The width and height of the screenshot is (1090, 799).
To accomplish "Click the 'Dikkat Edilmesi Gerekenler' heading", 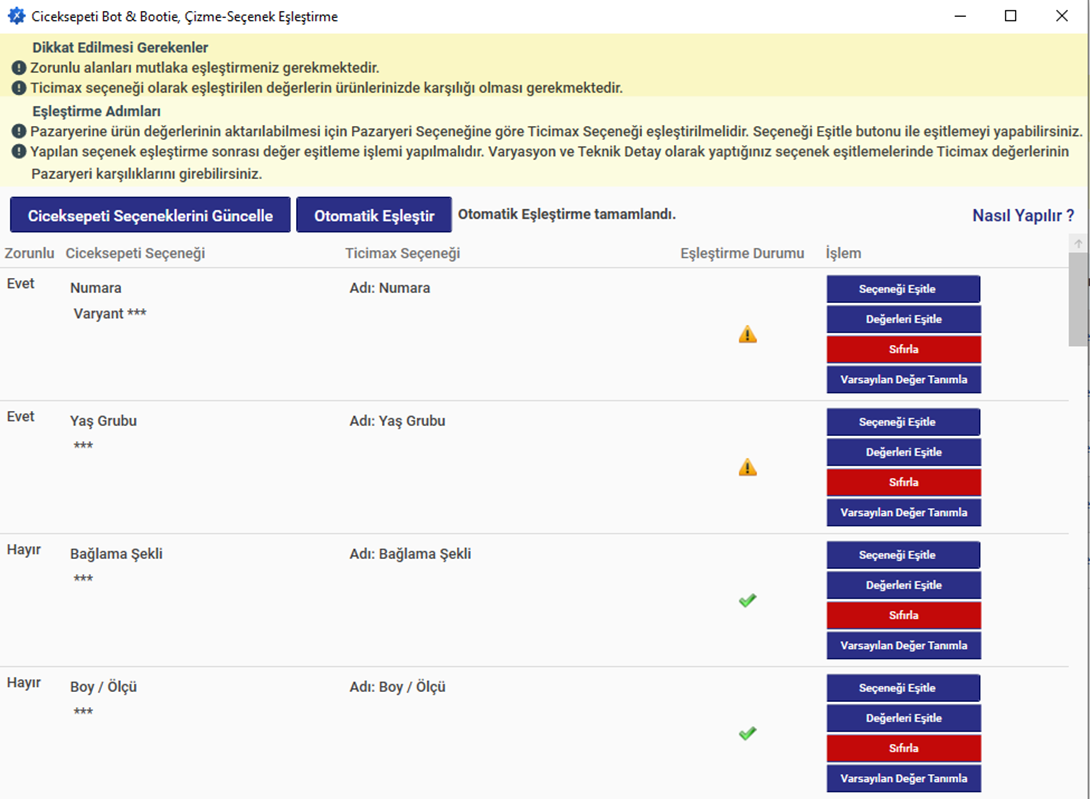I will pos(120,47).
